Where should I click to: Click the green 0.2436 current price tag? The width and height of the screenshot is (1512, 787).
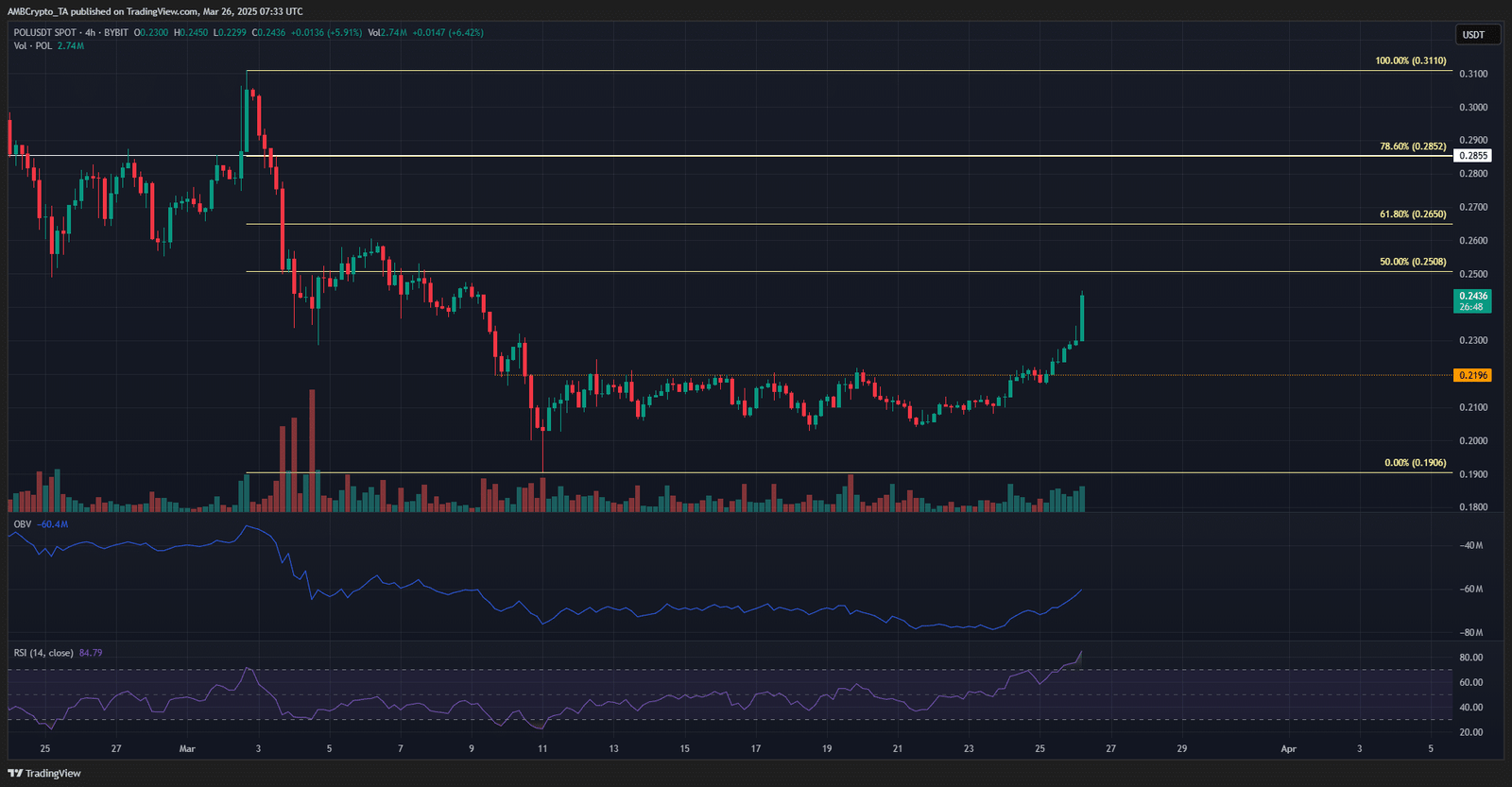(1472, 300)
